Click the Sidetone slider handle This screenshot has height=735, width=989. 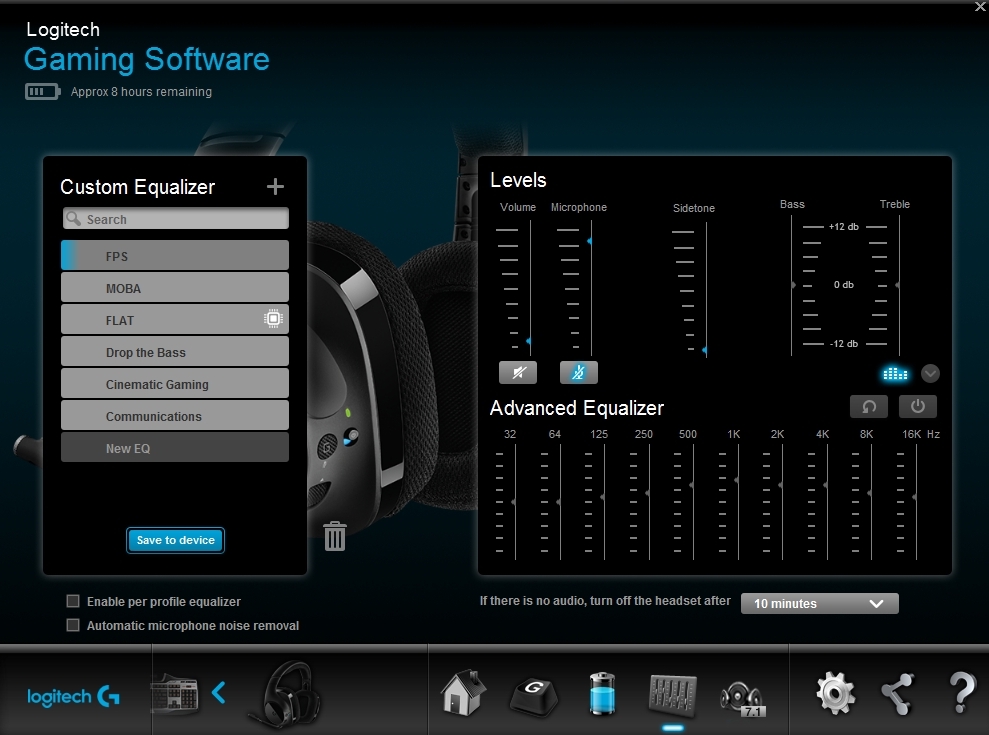click(705, 350)
